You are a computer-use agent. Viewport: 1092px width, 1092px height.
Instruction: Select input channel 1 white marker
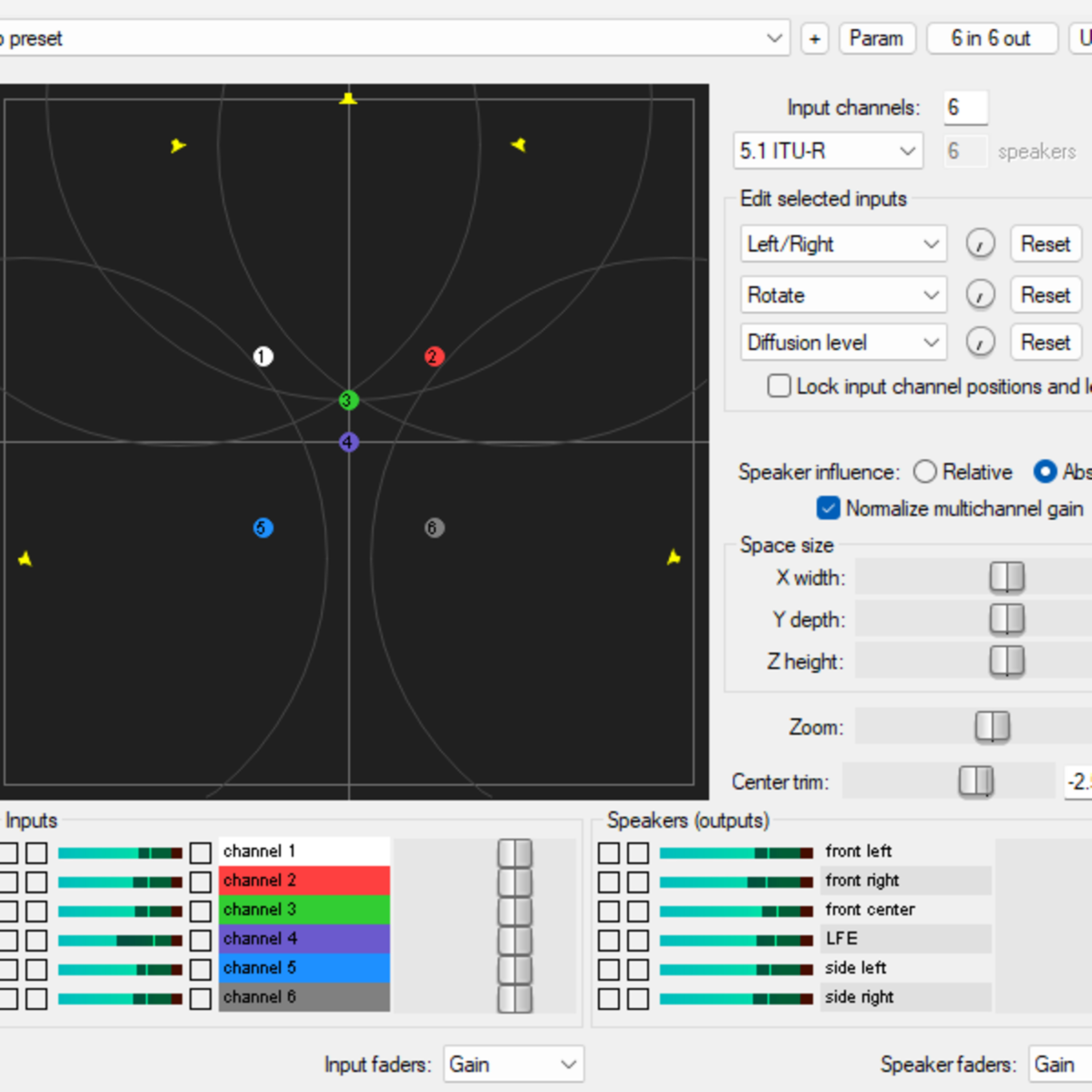tap(263, 357)
